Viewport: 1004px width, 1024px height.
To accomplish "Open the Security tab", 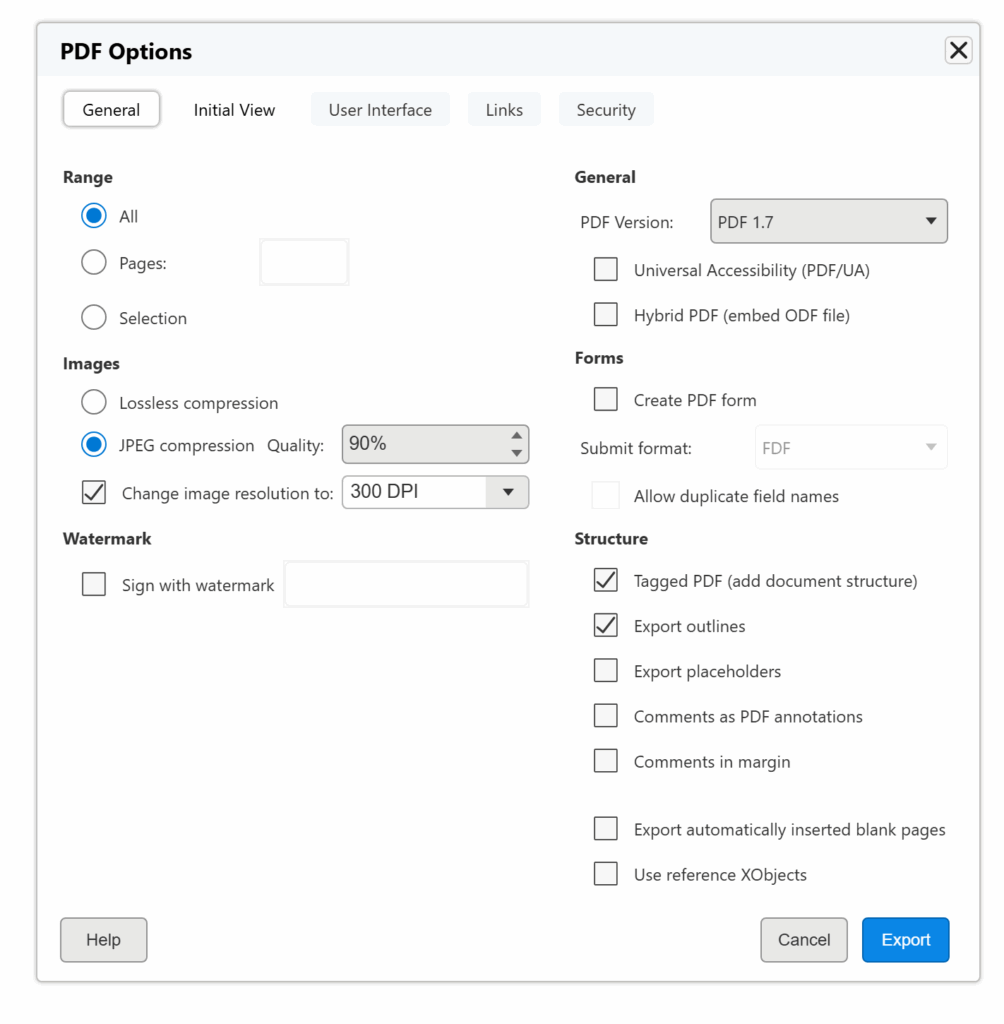I will 605,110.
